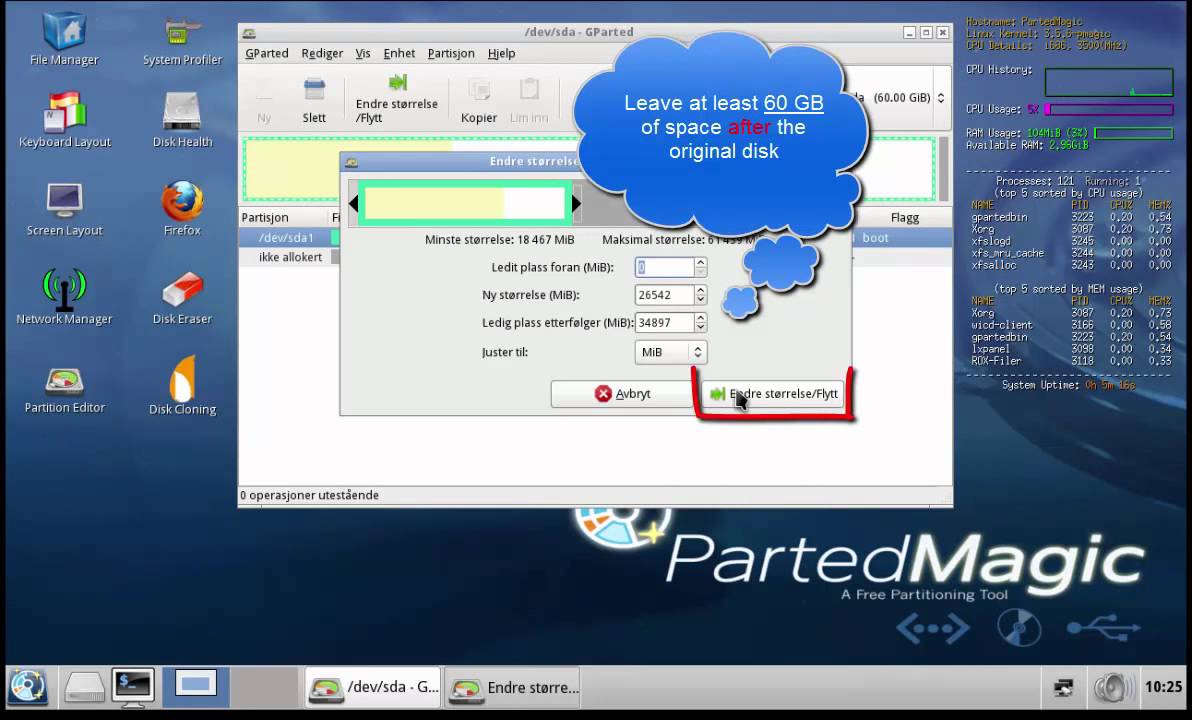Open the Partisjon menu
This screenshot has width=1192, height=720.
tap(451, 53)
